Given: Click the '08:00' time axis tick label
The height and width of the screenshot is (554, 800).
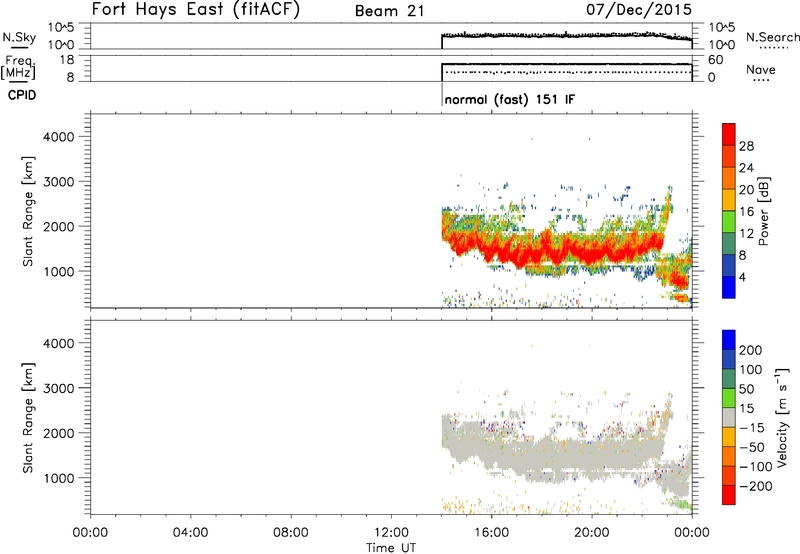Looking at the screenshot, I should 291,533.
